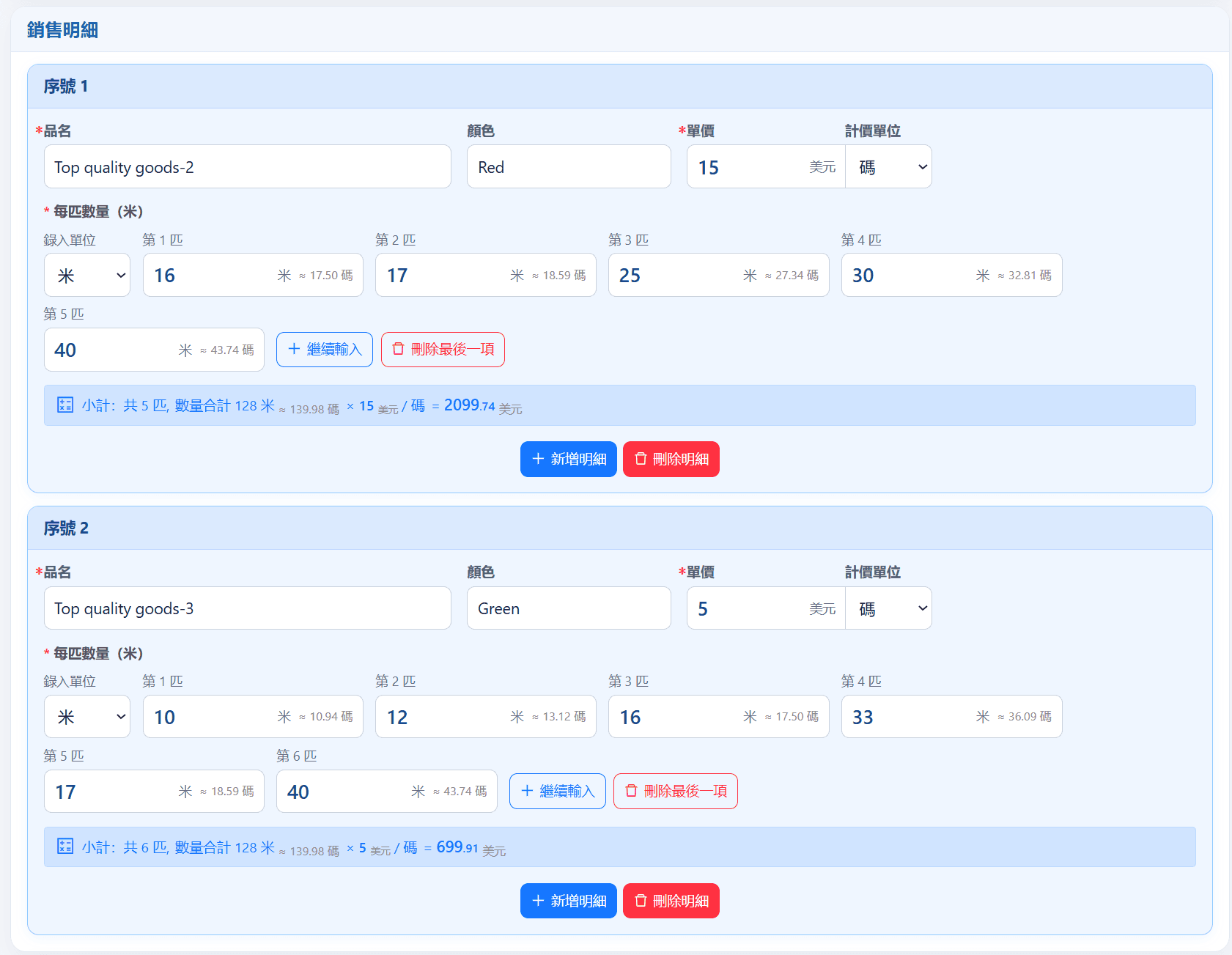Click unit price field showing 5

click(766, 608)
